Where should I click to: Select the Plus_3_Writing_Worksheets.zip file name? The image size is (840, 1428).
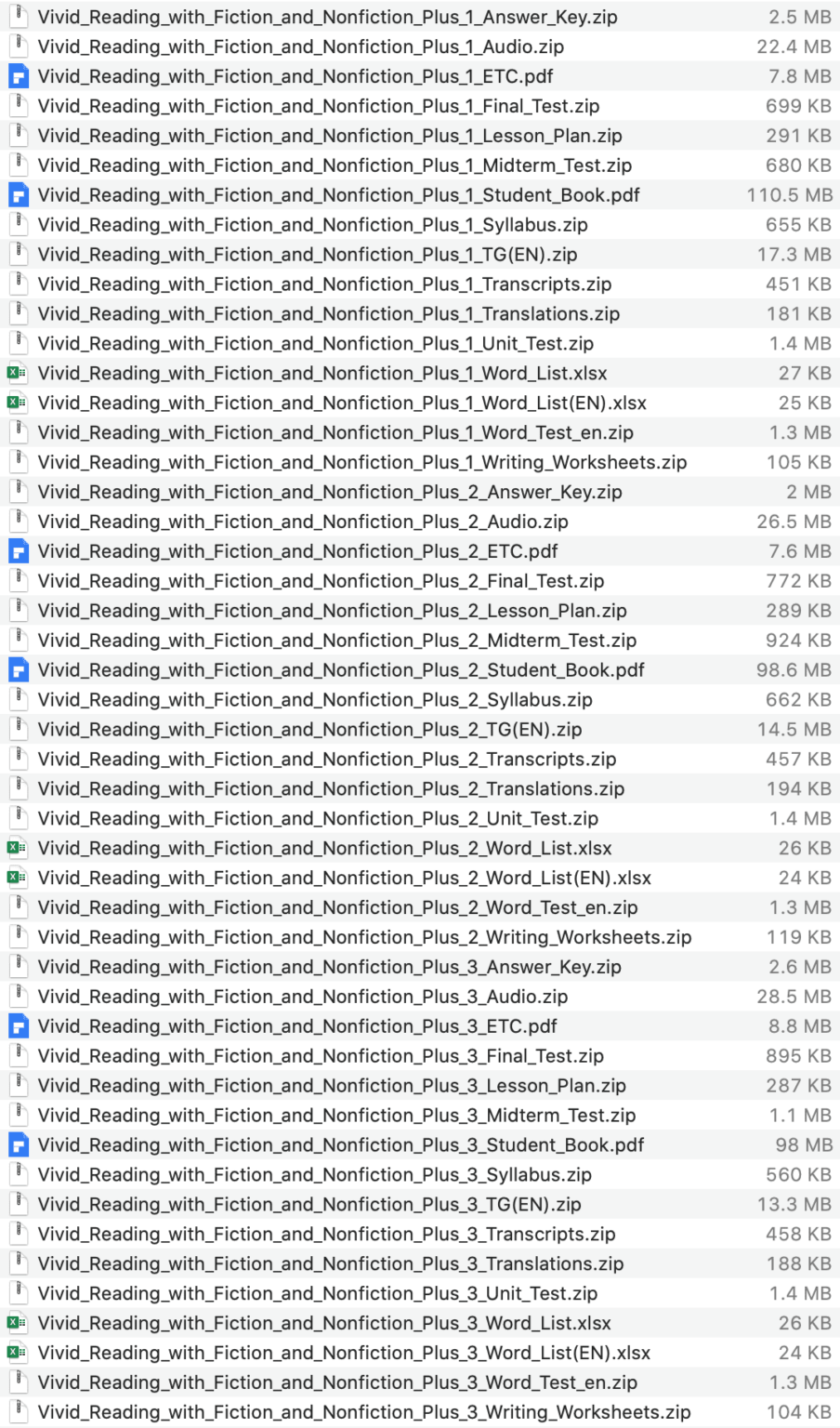(364, 1412)
